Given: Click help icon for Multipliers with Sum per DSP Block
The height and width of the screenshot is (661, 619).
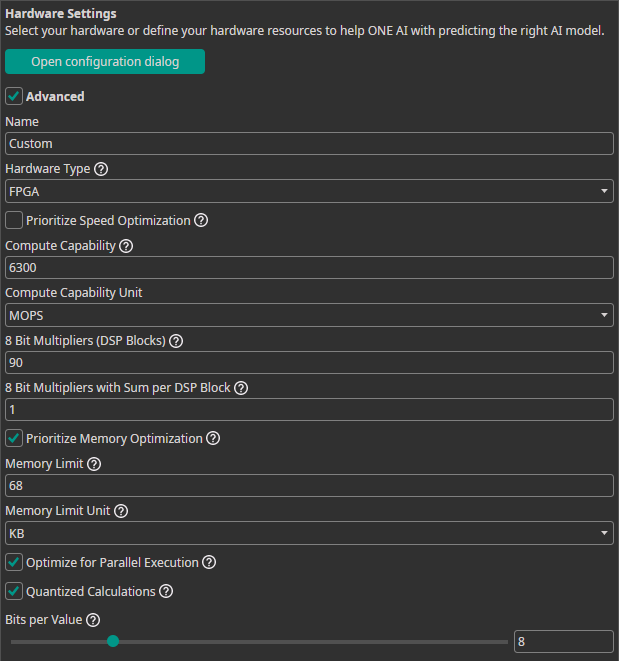Looking at the screenshot, I should click(x=240, y=388).
